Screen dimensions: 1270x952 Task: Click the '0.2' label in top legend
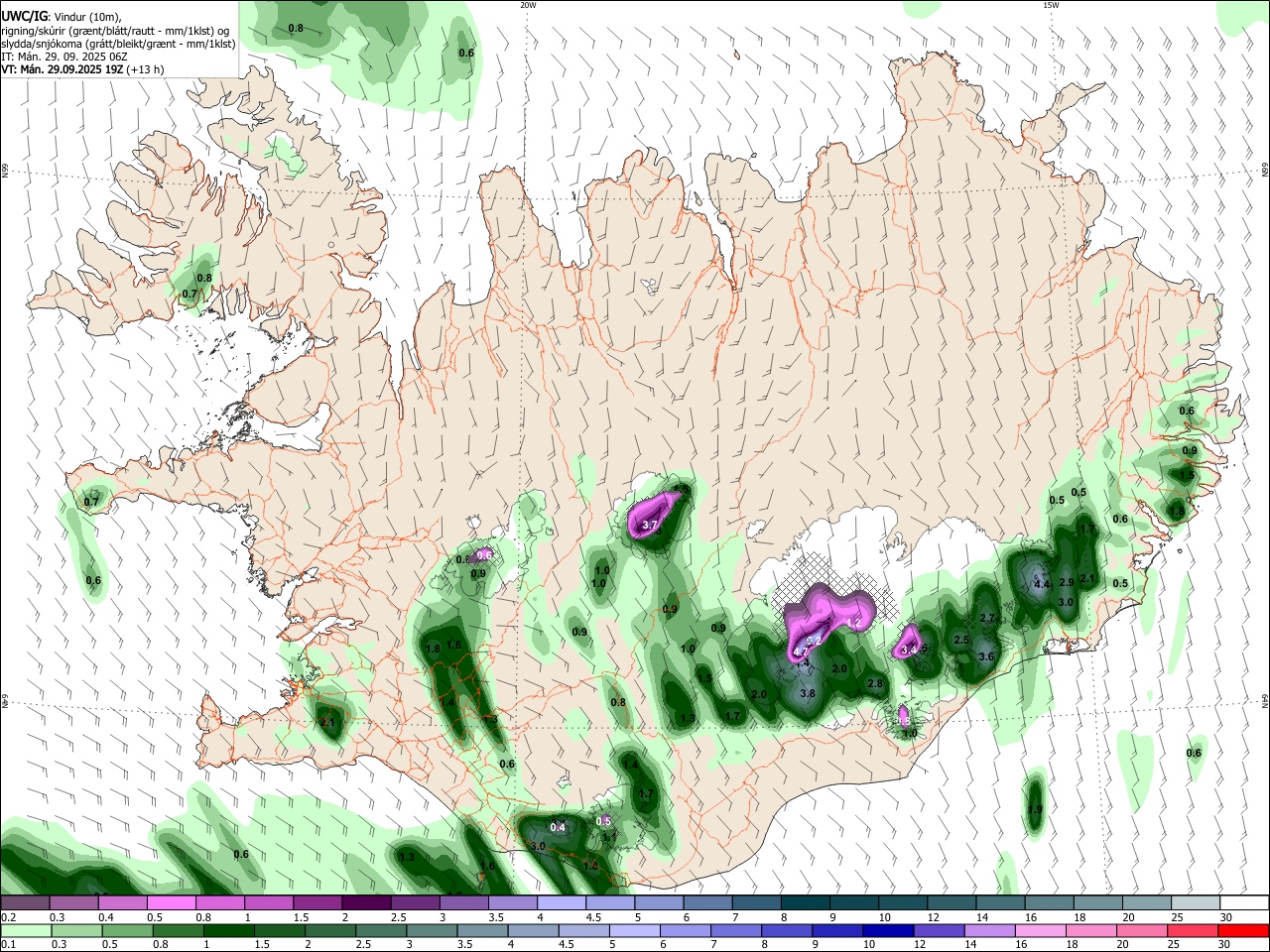click(8, 917)
